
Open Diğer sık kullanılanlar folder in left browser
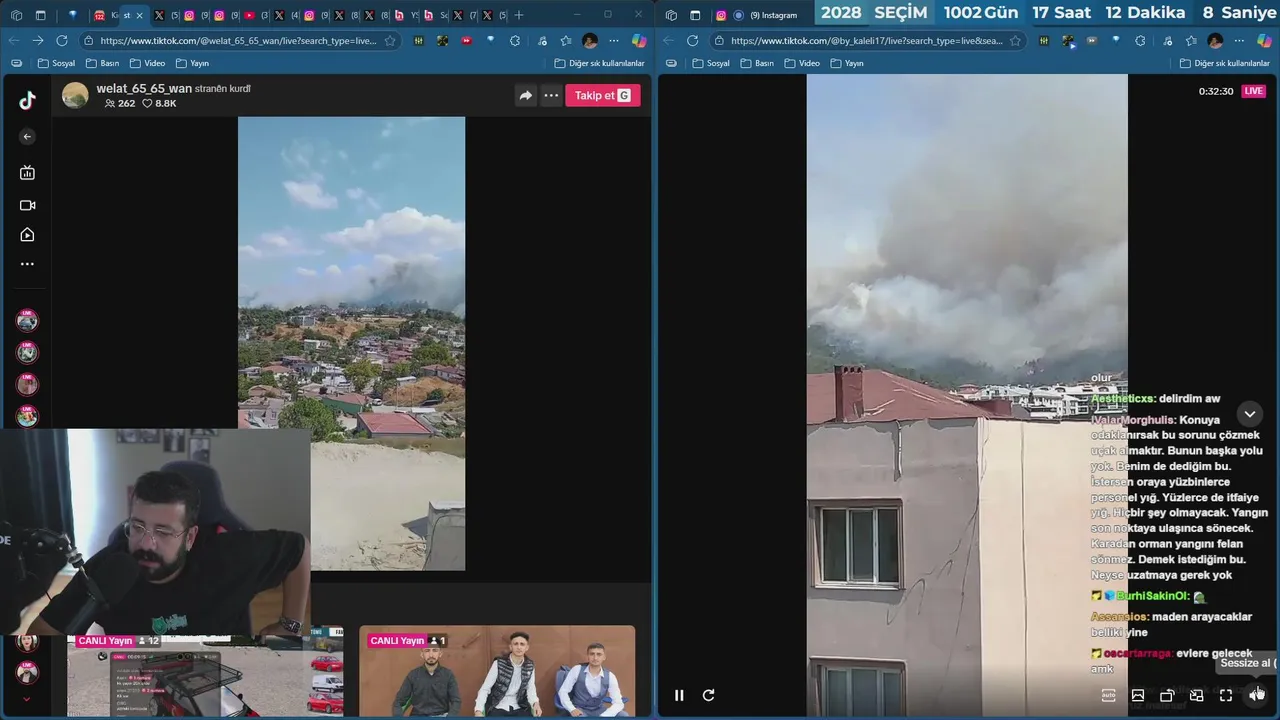point(599,63)
